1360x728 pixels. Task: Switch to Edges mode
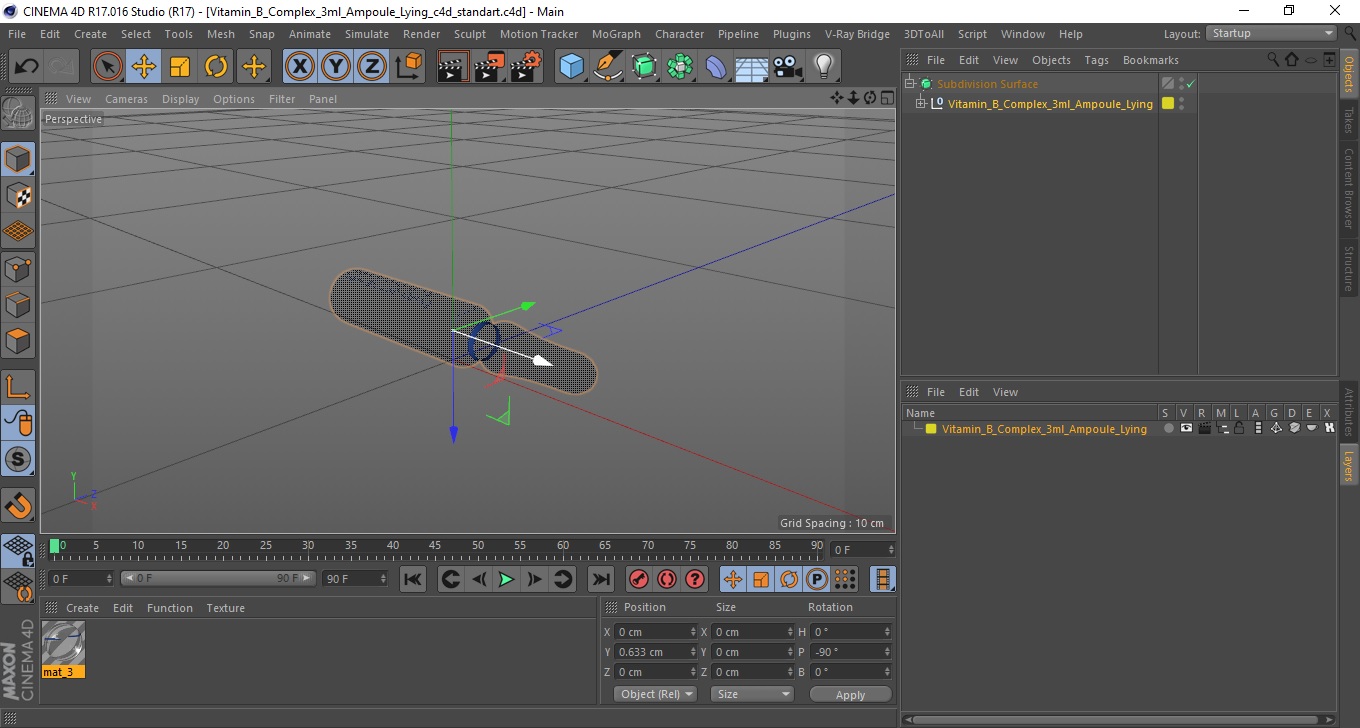click(x=19, y=304)
